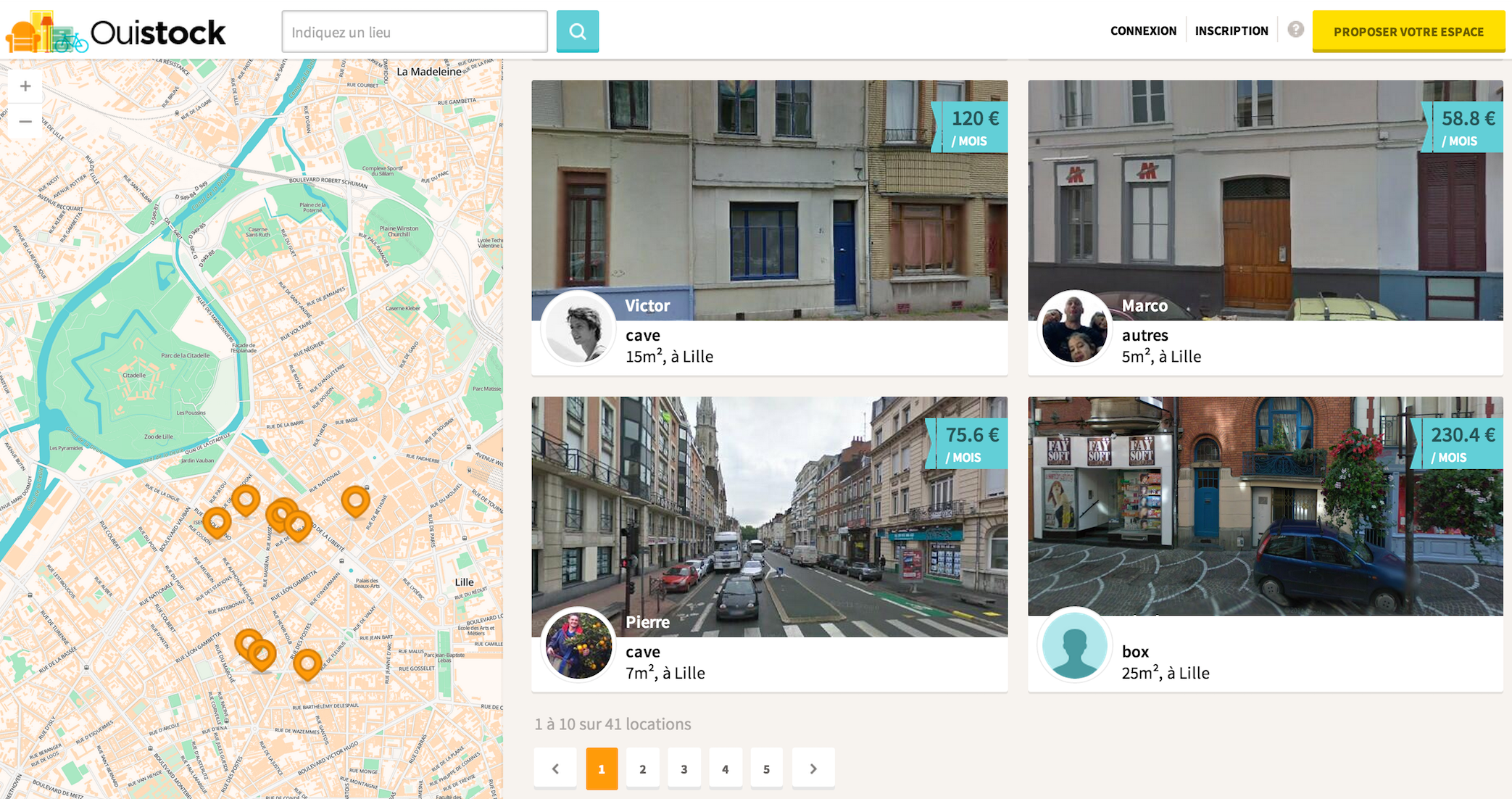Jump to results page 3
The width and height of the screenshot is (1512, 799).
[684, 769]
